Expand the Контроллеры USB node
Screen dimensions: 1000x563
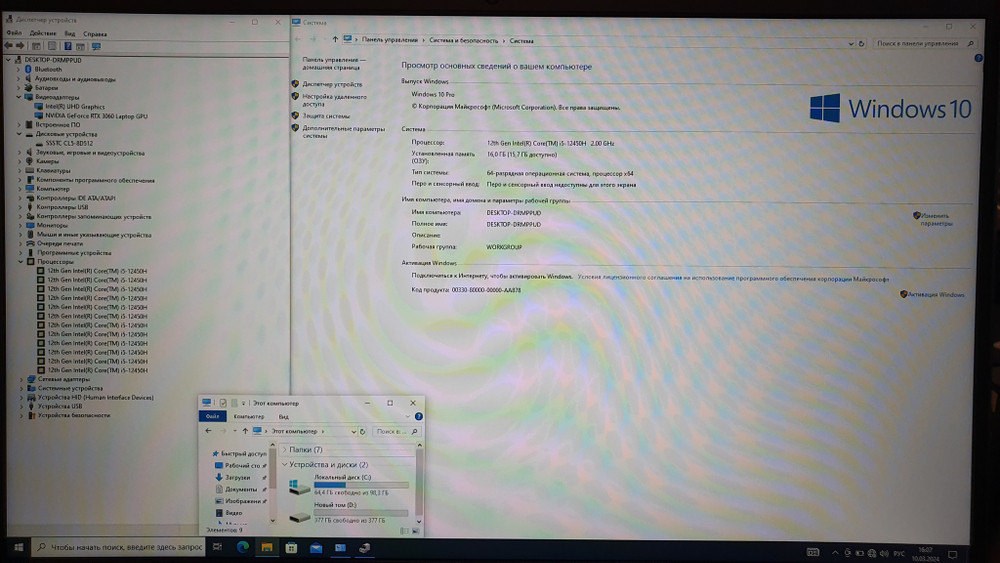point(20,207)
